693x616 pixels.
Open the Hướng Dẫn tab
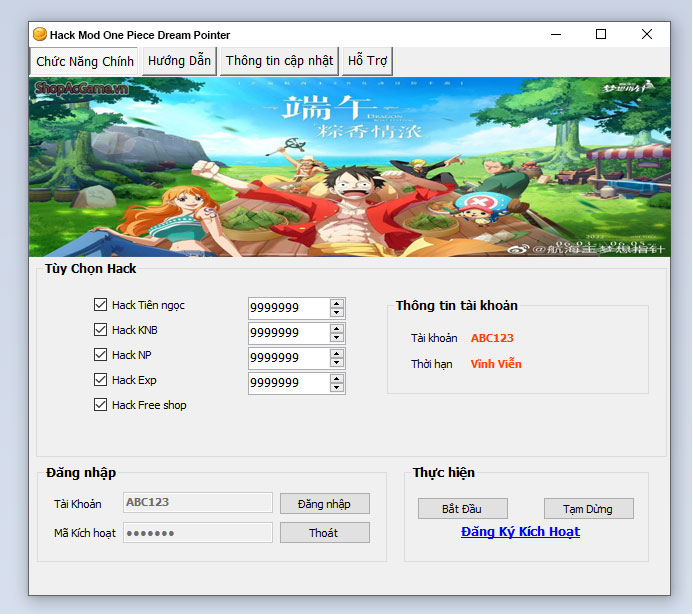(179, 61)
